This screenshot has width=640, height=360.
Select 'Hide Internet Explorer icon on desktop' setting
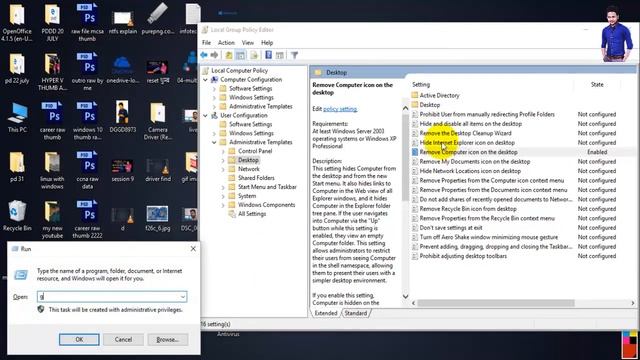[467, 142]
